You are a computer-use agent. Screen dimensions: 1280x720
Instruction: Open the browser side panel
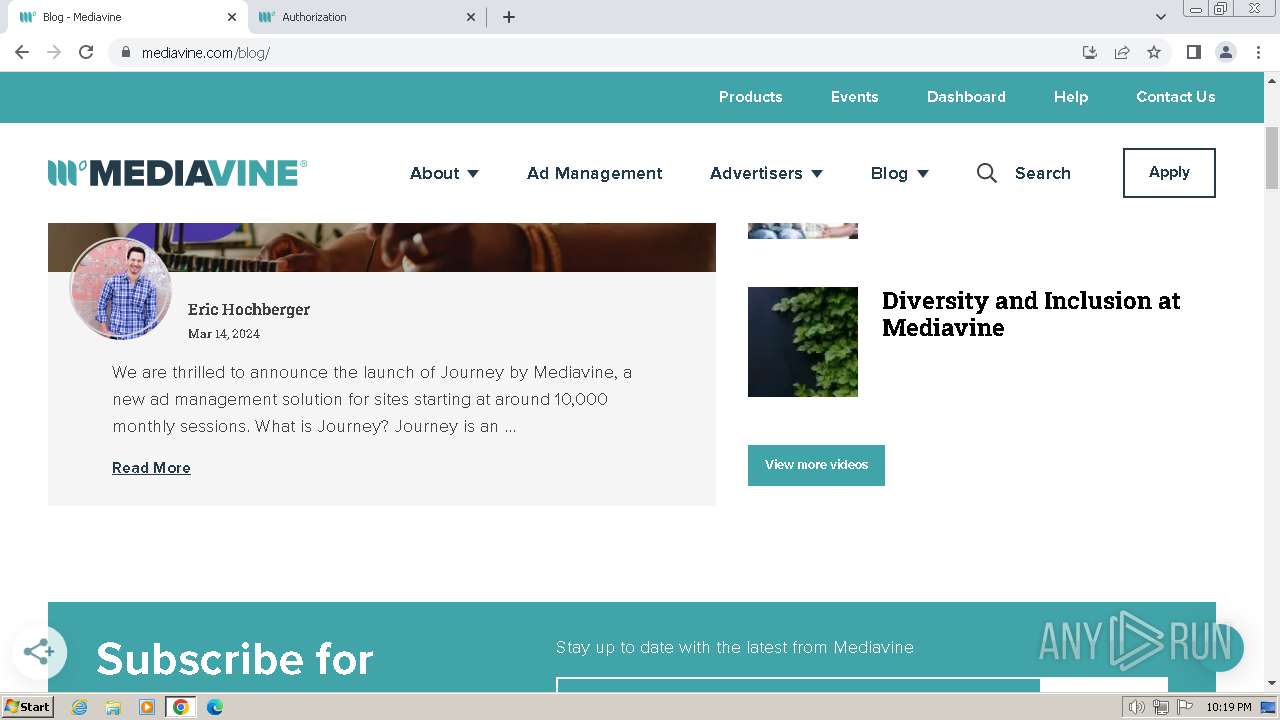tap(1193, 52)
